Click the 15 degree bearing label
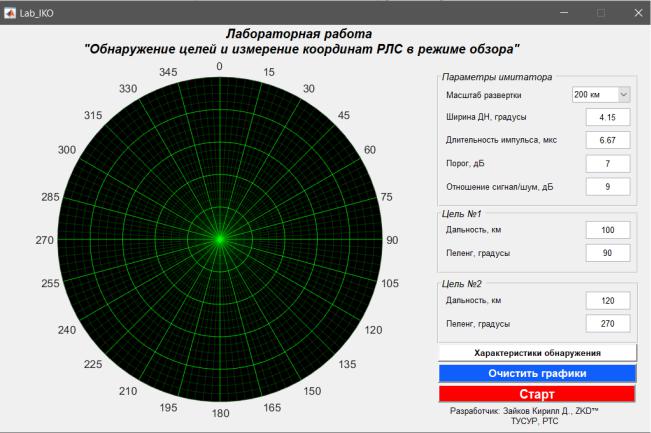Screen dimensions: 651x433 [269, 72]
